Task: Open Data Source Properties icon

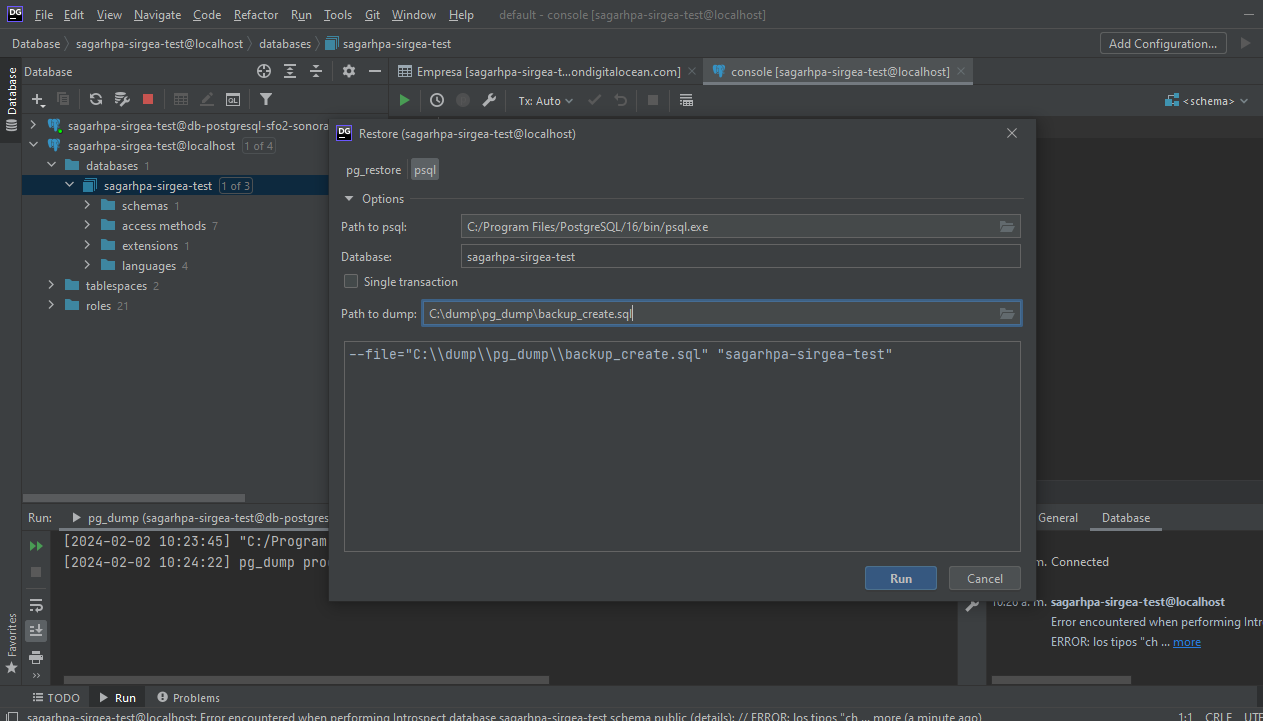Action: 122,99
